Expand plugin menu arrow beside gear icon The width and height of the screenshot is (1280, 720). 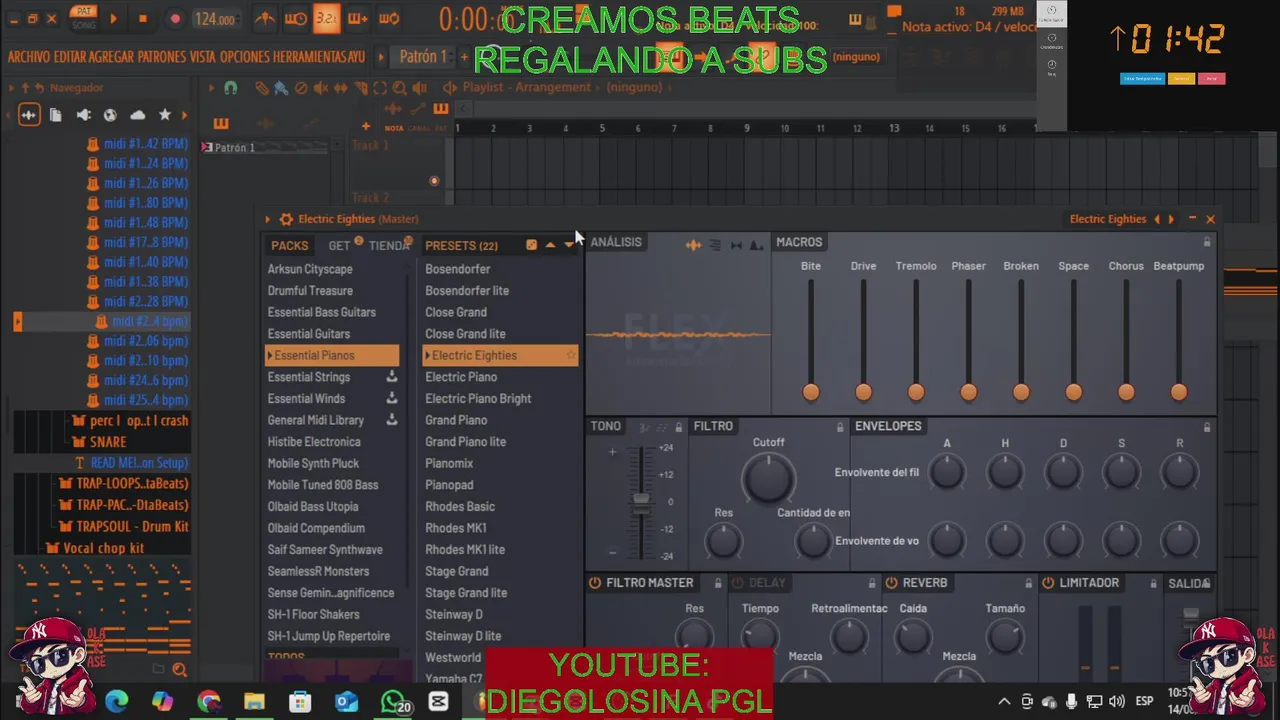(x=267, y=219)
